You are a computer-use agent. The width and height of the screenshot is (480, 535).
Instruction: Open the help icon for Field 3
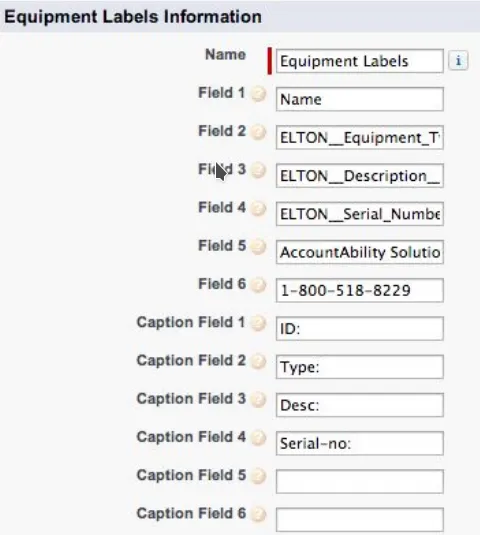258,170
